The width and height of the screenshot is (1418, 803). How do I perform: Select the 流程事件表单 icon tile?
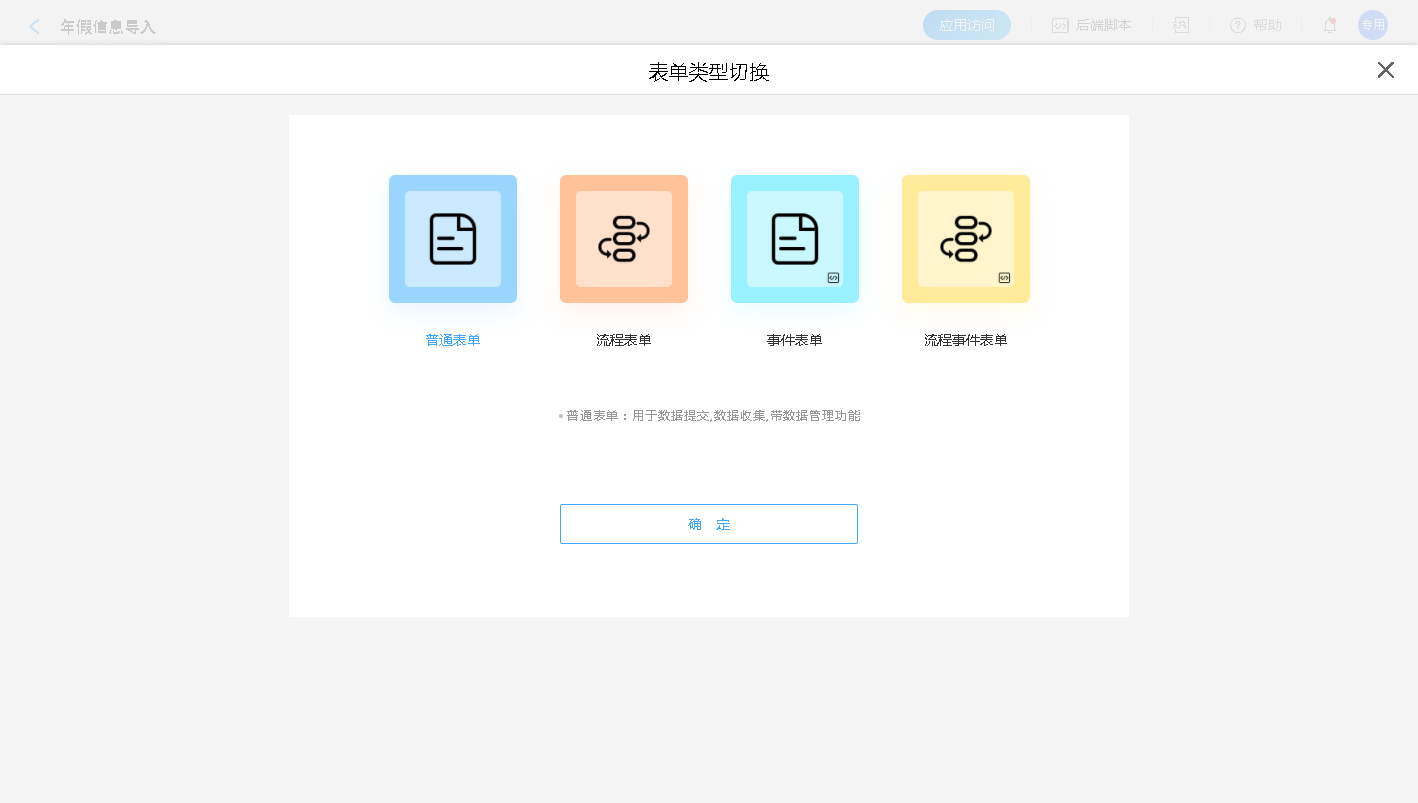pyautogui.click(x=965, y=239)
